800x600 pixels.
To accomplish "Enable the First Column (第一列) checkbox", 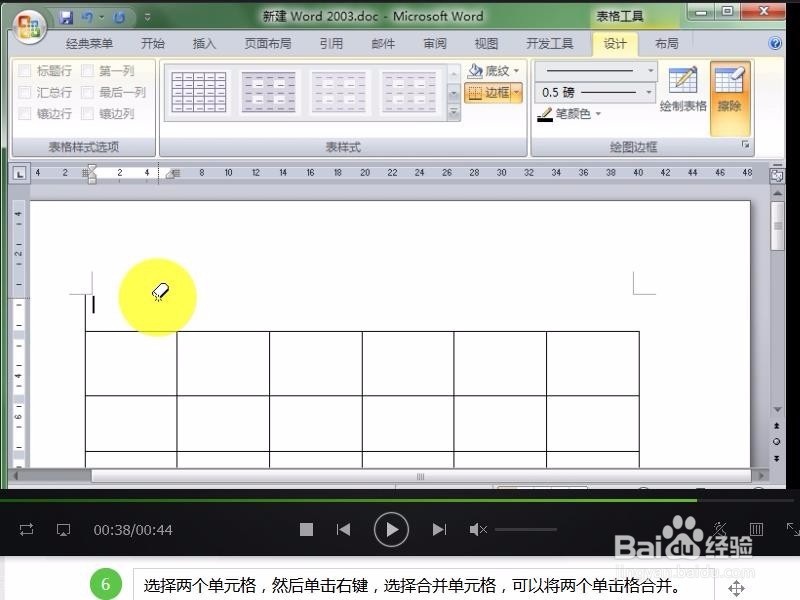I will click(87, 70).
